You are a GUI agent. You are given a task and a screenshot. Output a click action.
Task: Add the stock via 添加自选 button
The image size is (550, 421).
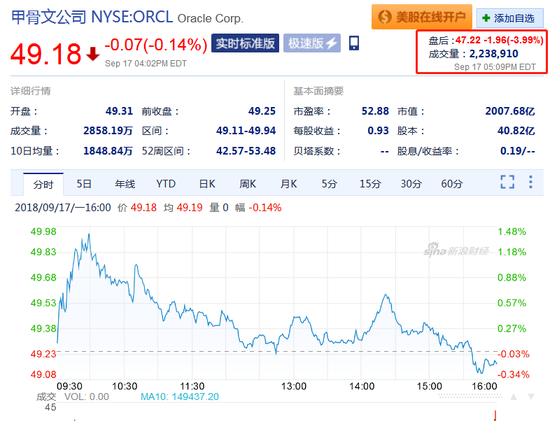510,18
